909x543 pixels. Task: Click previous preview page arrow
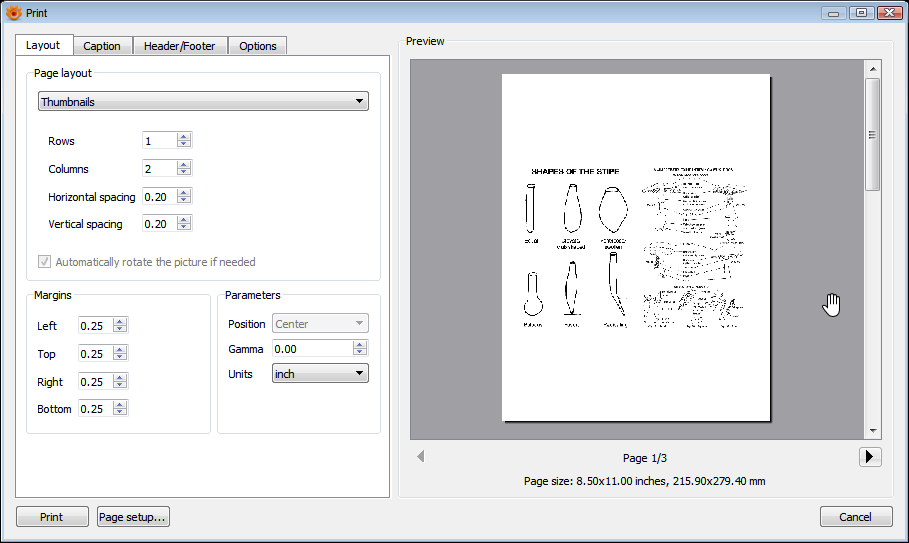pos(420,457)
